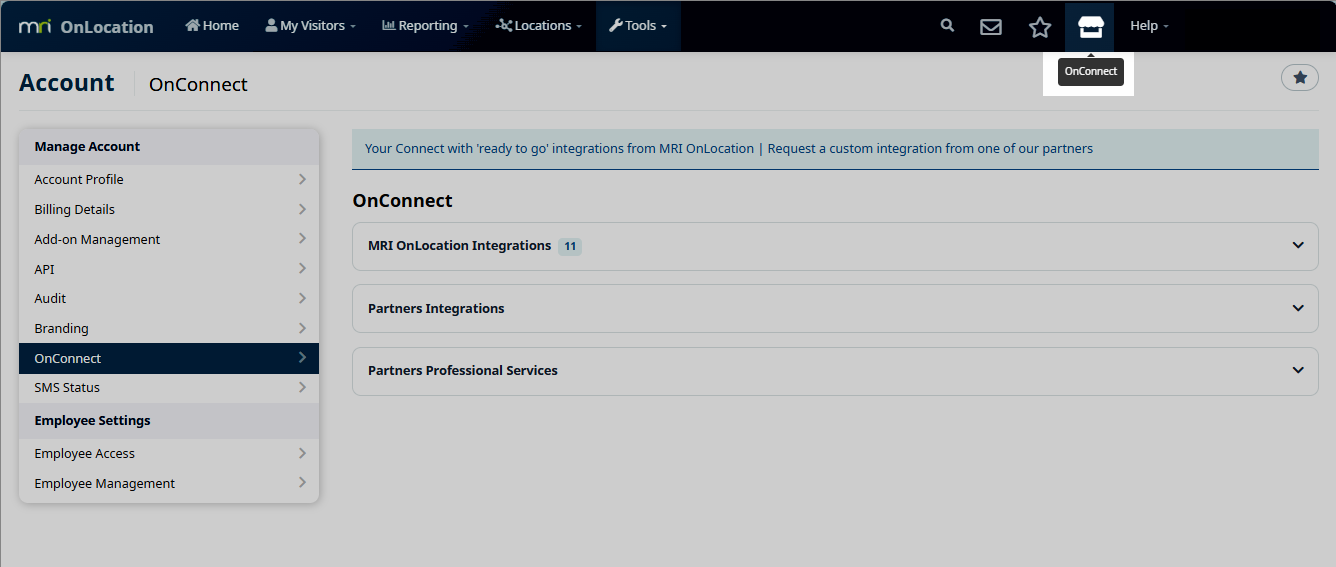Open the My Visitors menu
The image size is (1336, 567).
click(x=310, y=26)
